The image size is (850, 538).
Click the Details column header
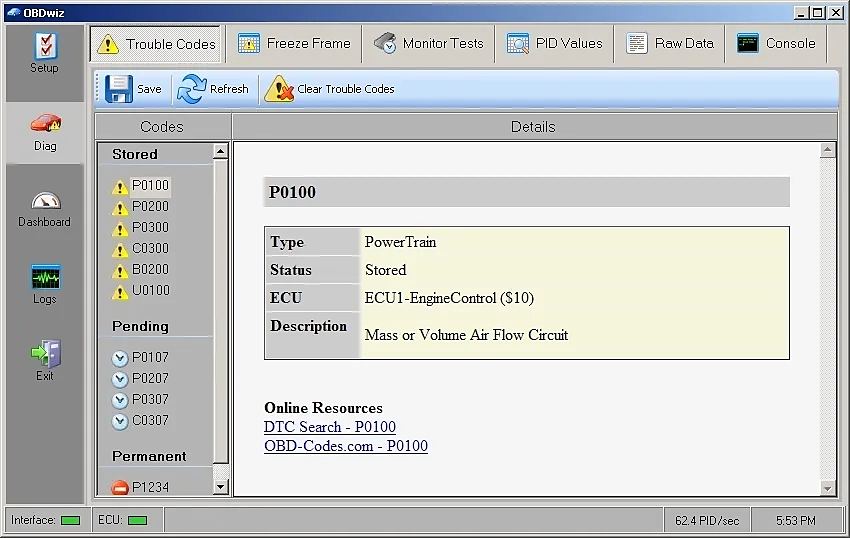tap(534, 127)
